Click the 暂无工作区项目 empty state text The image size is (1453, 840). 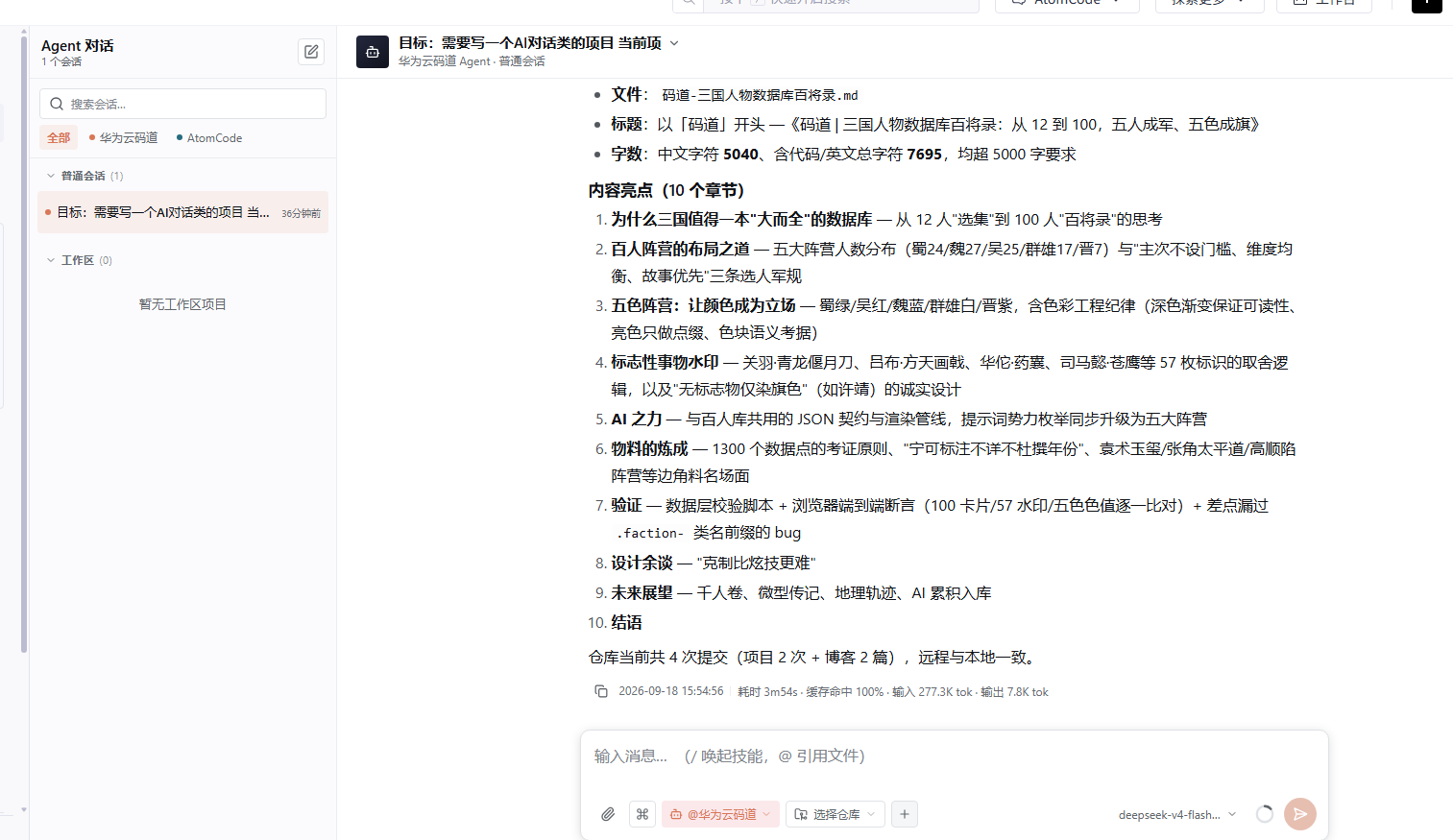pyautogui.click(x=182, y=304)
